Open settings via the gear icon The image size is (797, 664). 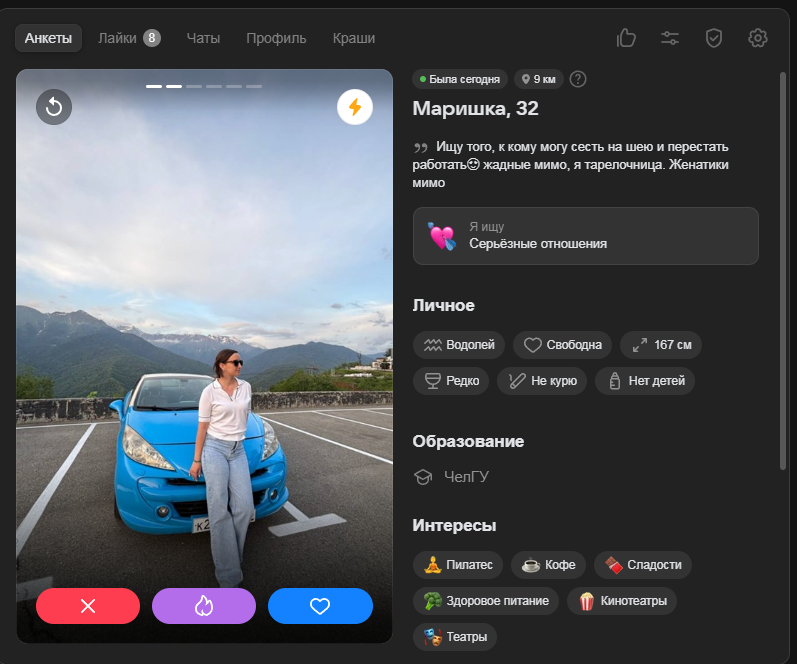coord(757,38)
